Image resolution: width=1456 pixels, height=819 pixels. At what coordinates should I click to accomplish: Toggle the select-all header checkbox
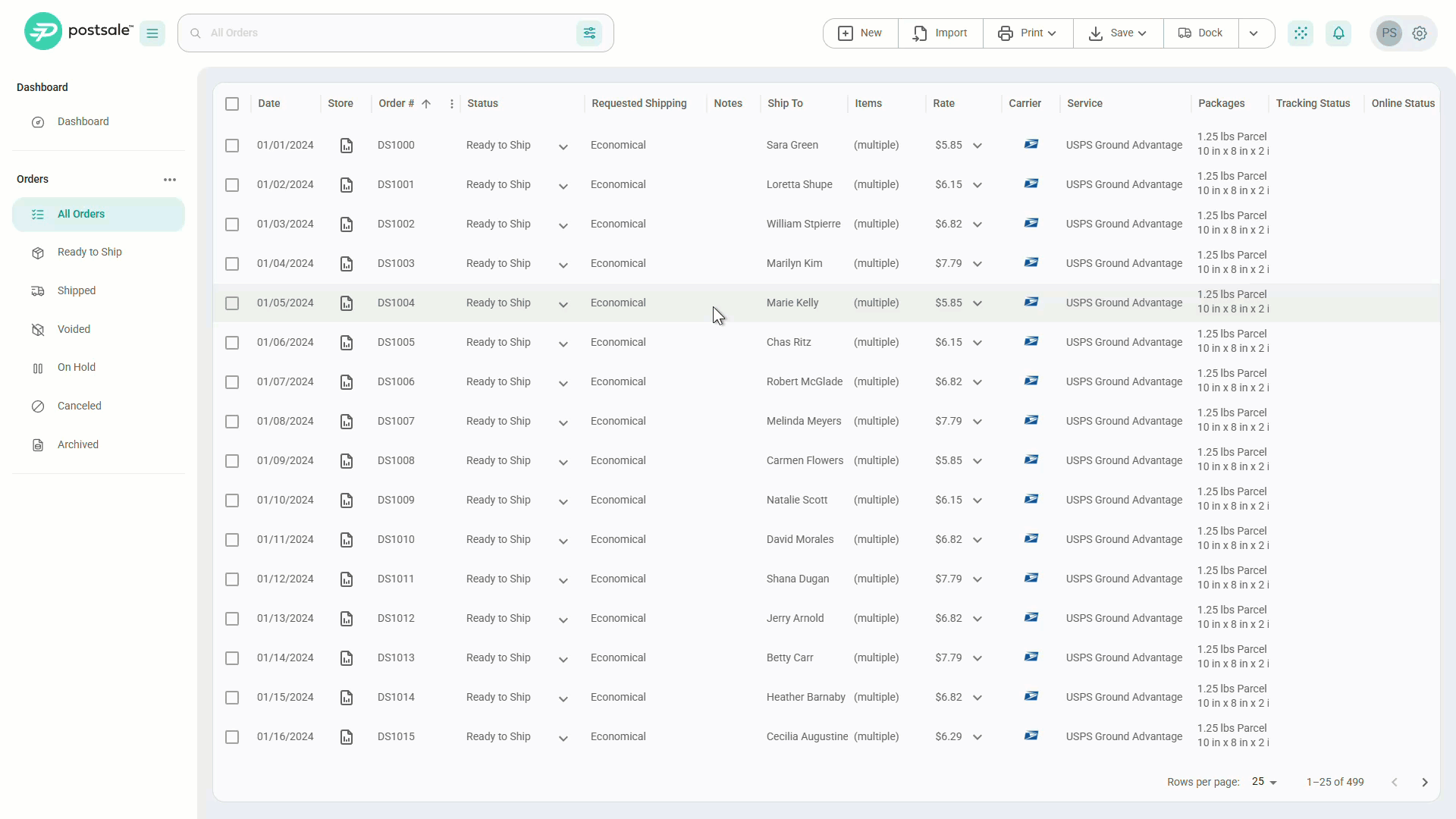232,104
